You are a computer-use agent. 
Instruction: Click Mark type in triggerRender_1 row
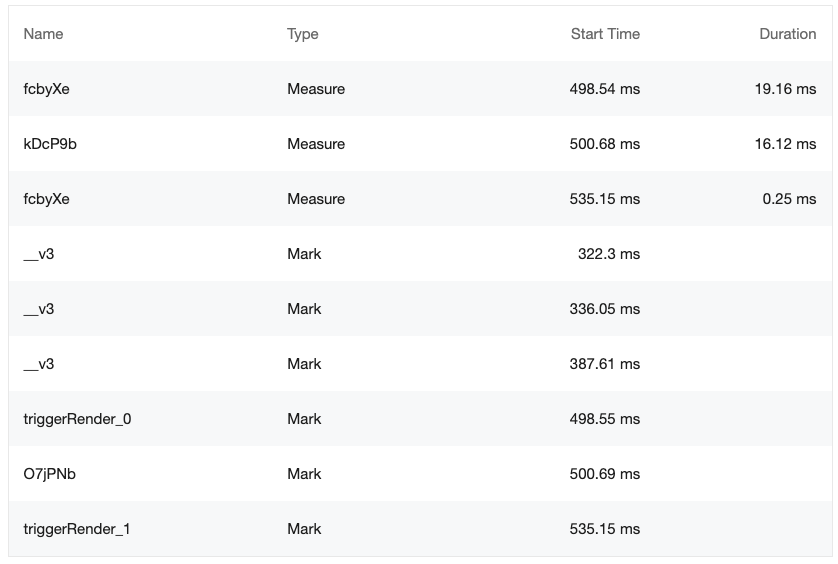(x=304, y=529)
